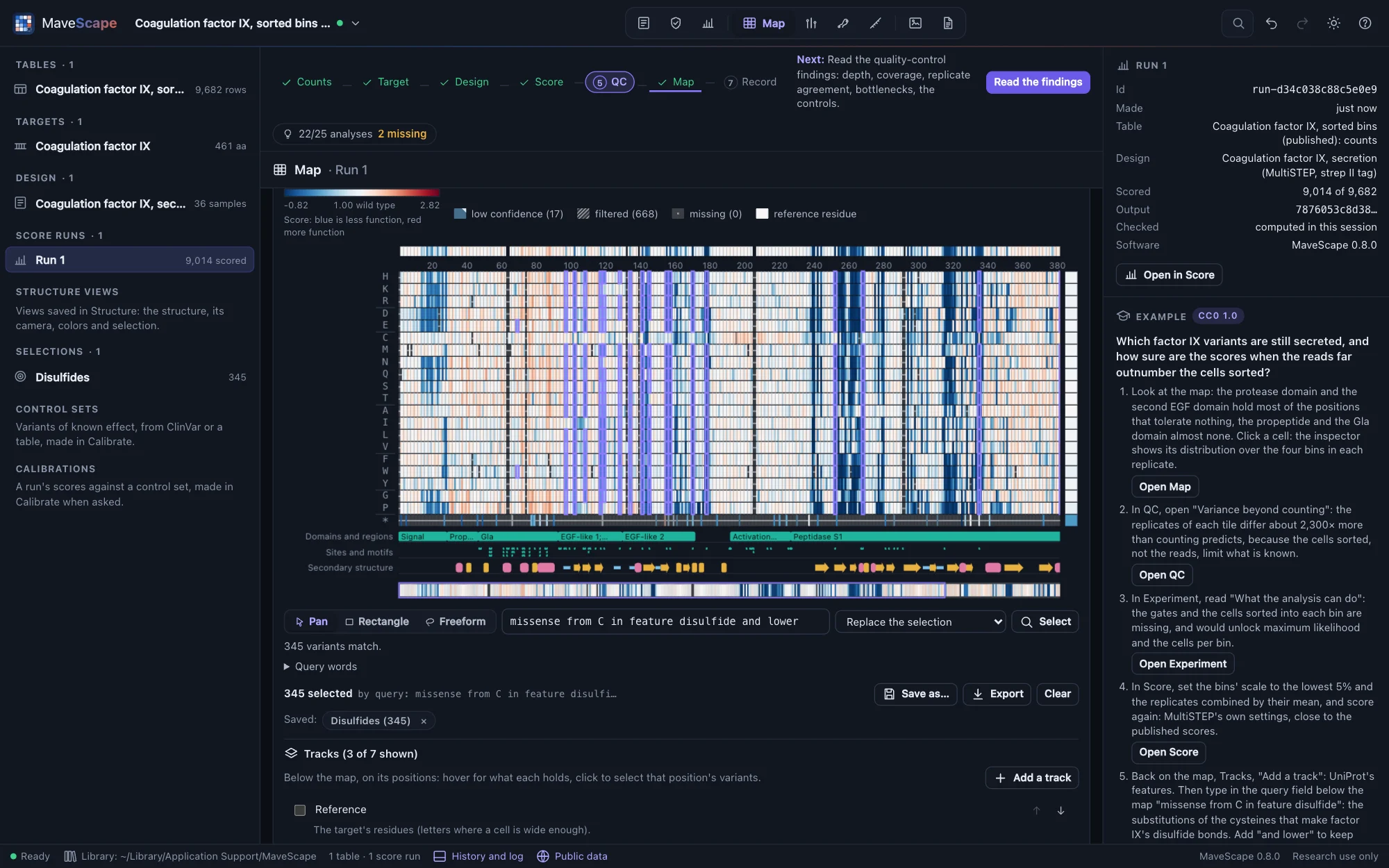Click the undo arrow icon
This screenshot has width=1389, height=868.
(1272, 23)
